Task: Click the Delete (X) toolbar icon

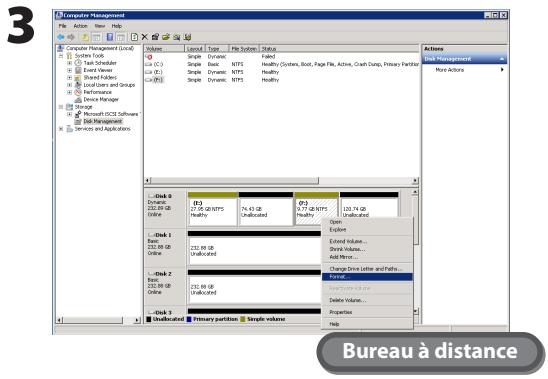Action: [145, 37]
